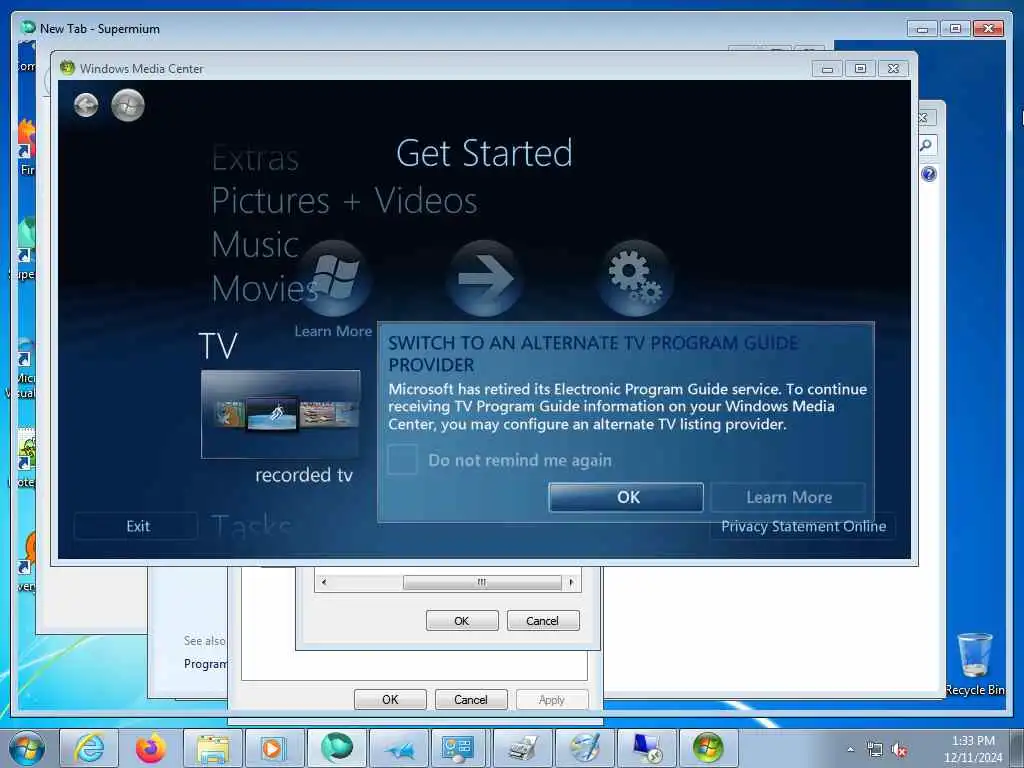Launch Internet Explorer from the taskbar

(89, 748)
